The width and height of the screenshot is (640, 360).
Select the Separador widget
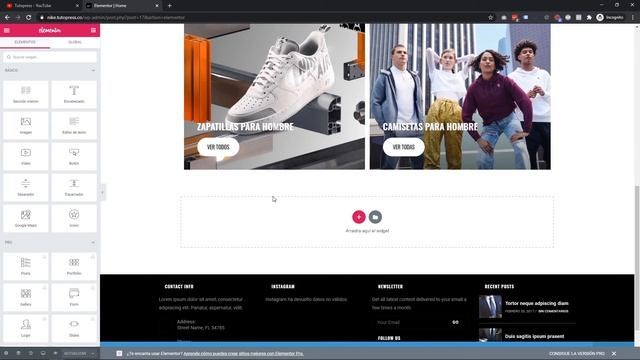[x=26, y=187]
